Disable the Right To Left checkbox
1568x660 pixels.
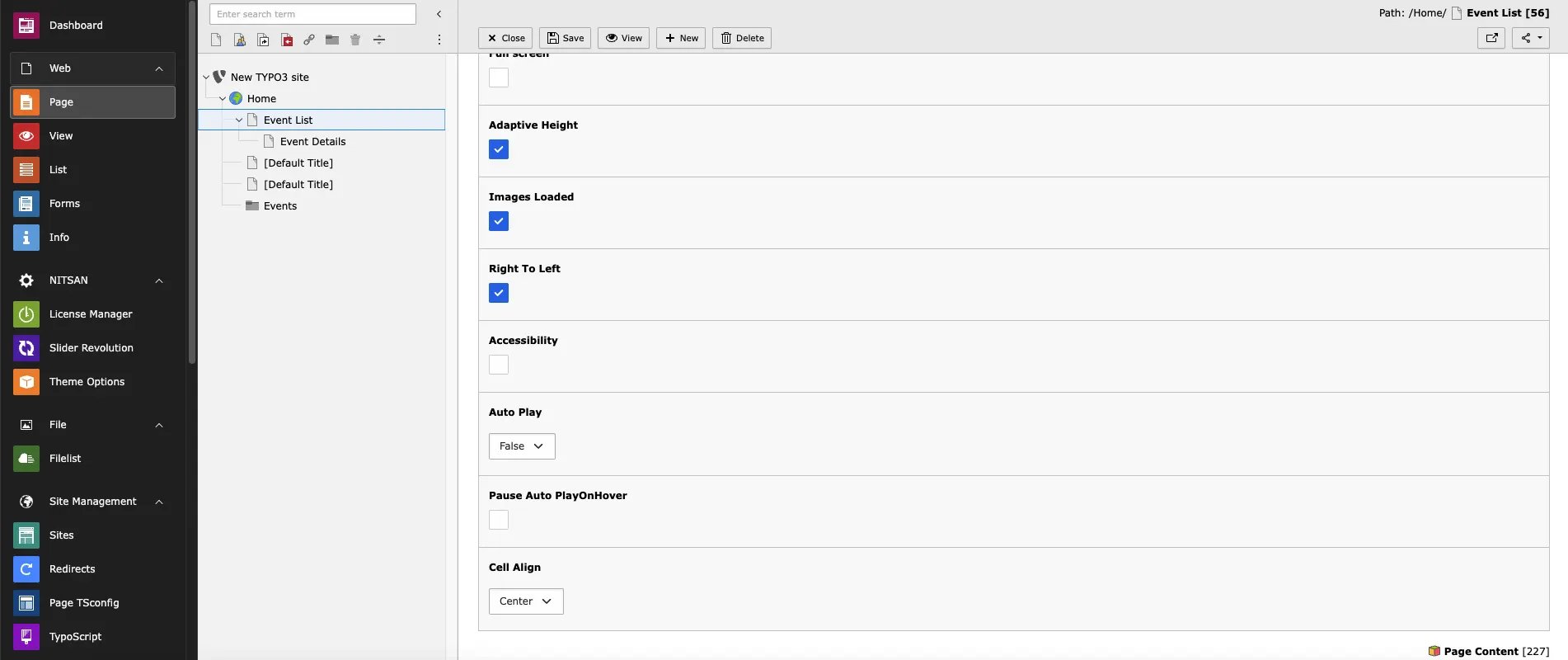click(499, 293)
